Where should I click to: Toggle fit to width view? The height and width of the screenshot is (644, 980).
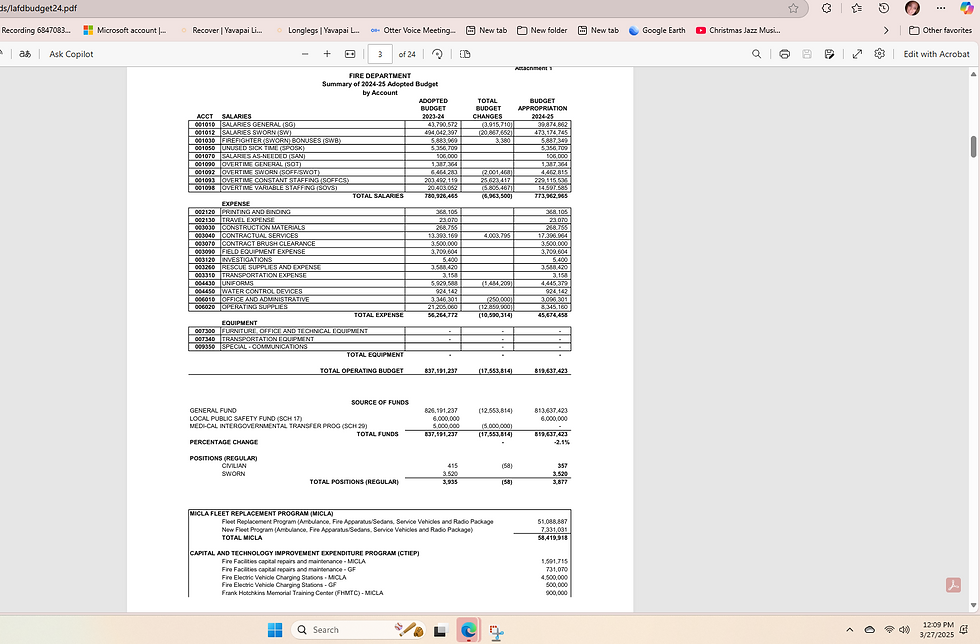click(x=350, y=54)
